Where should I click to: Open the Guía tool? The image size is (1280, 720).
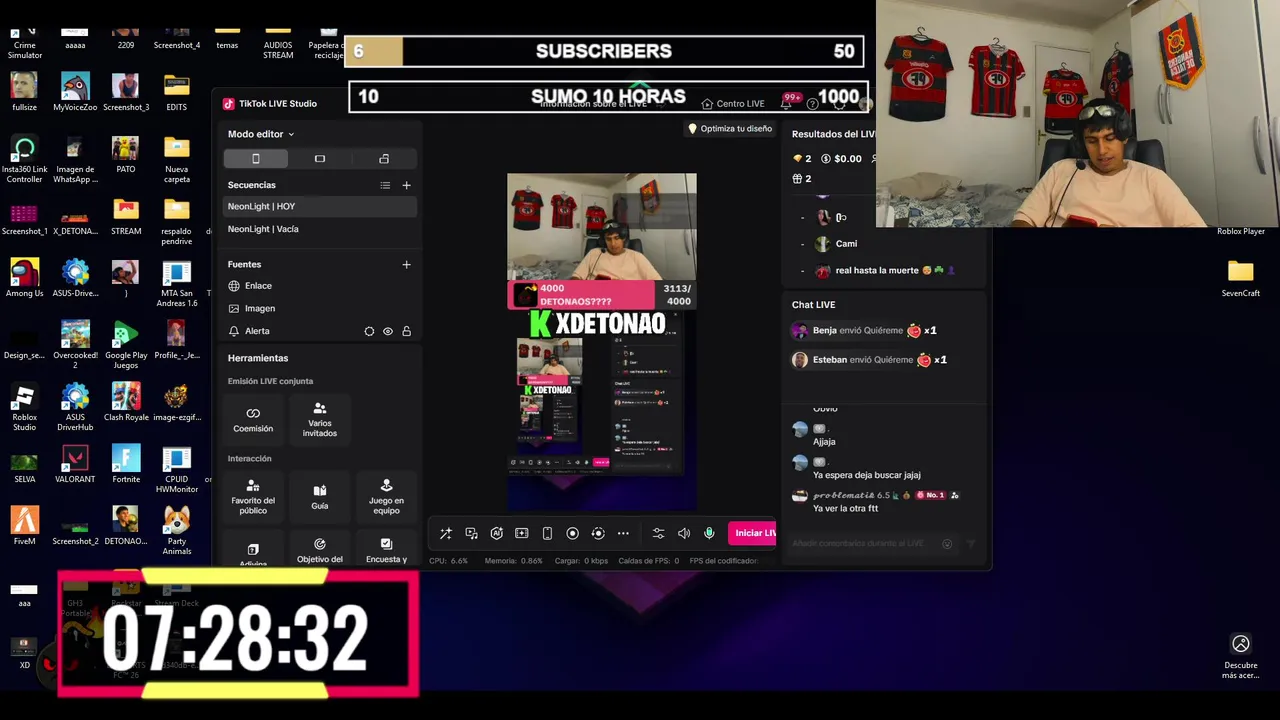pos(320,497)
